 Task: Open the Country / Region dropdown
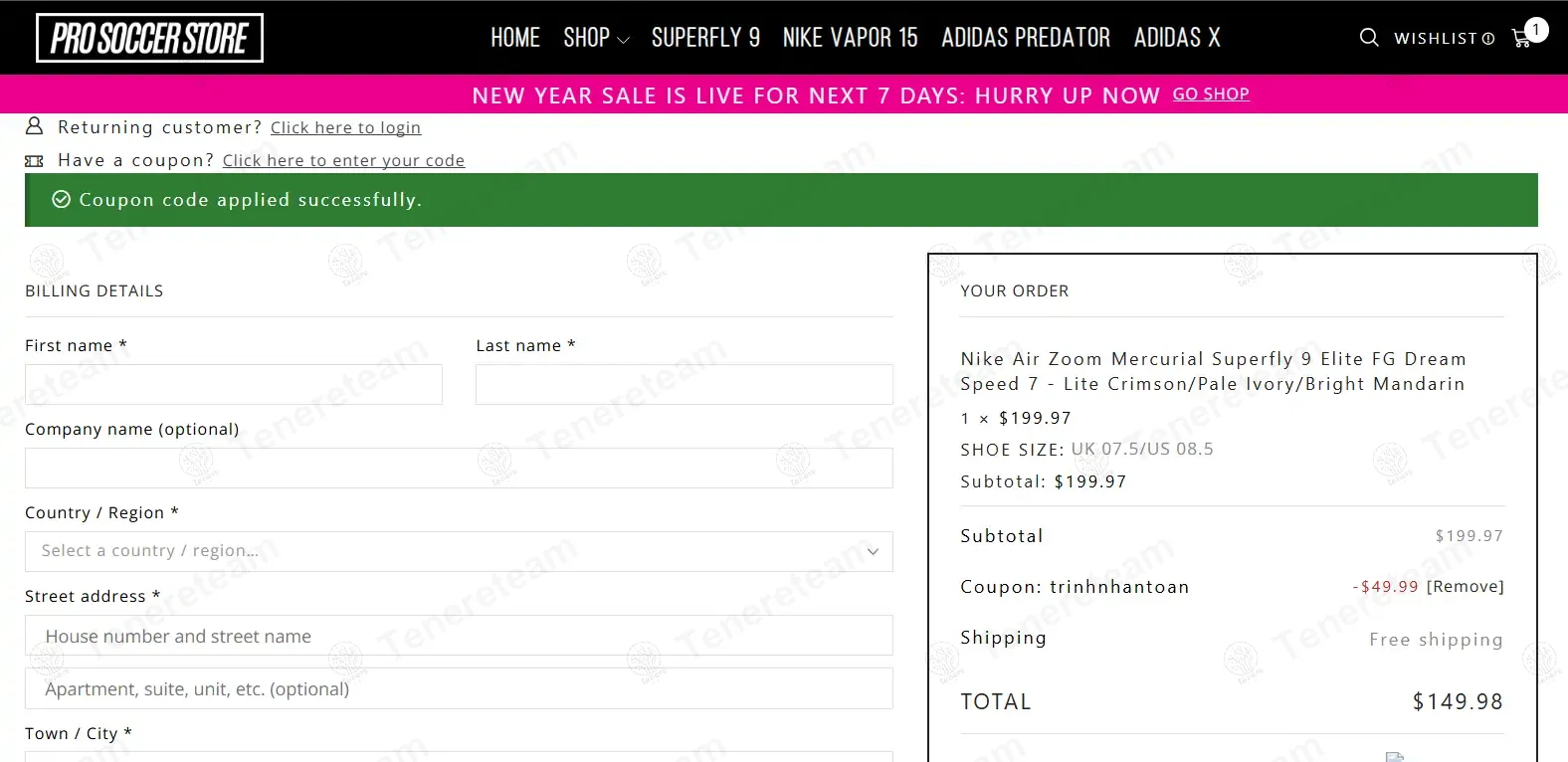click(459, 551)
